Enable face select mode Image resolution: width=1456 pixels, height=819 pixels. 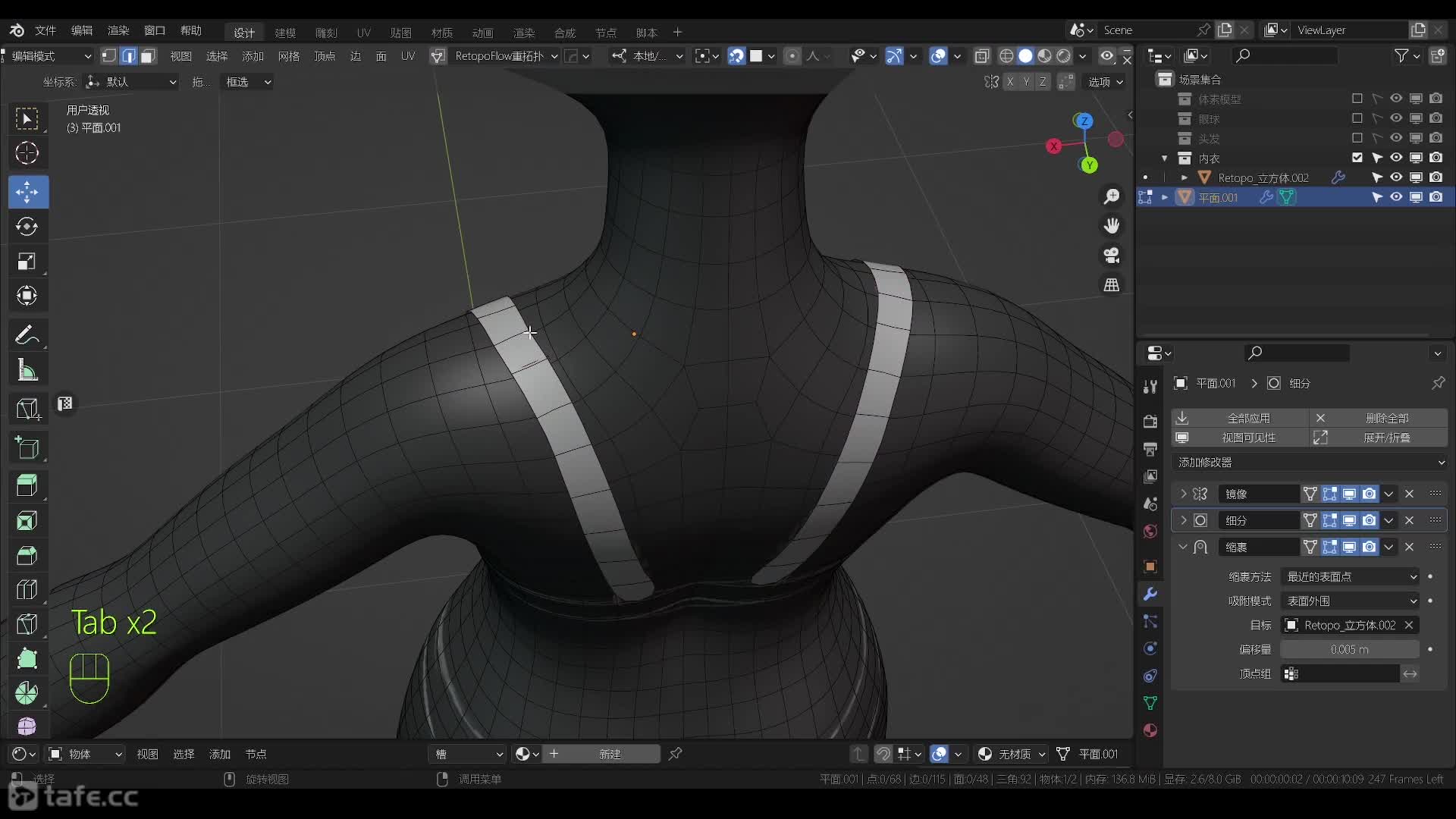point(148,56)
